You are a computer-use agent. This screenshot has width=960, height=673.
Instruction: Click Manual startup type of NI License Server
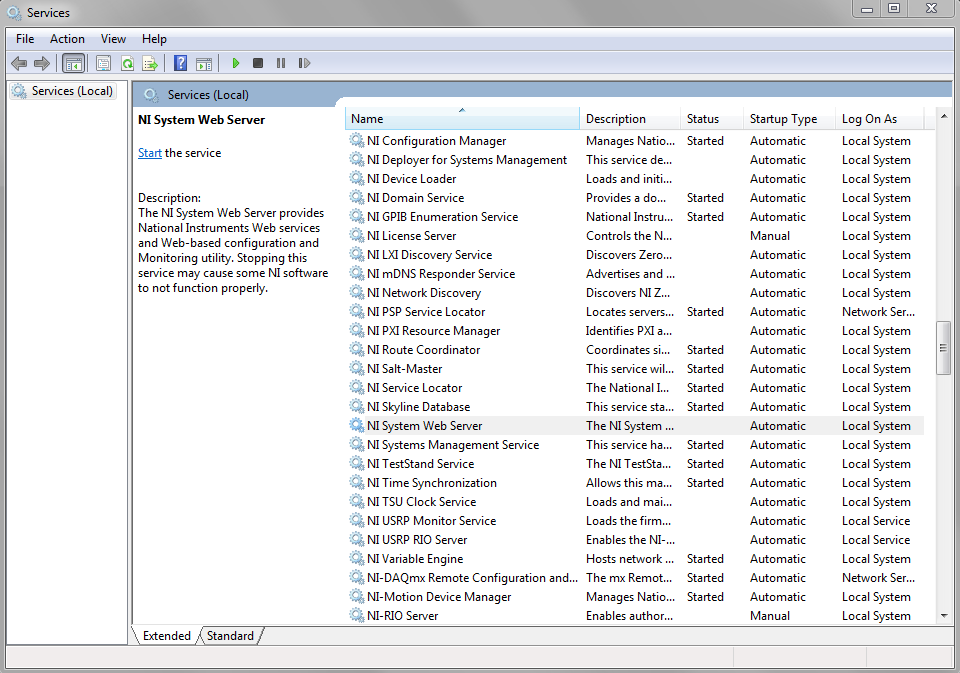click(x=770, y=235)
